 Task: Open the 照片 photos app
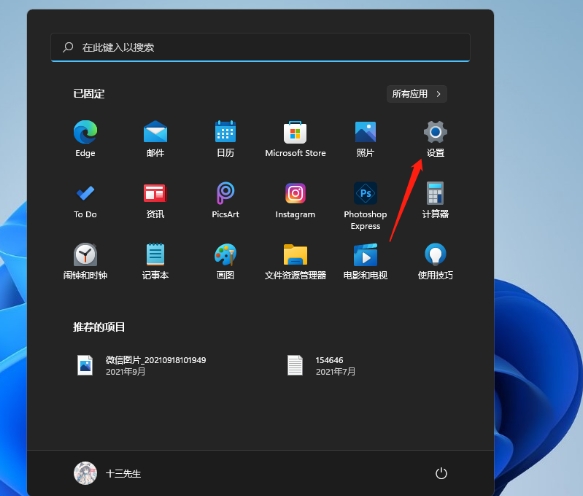(x=365, y=138)
